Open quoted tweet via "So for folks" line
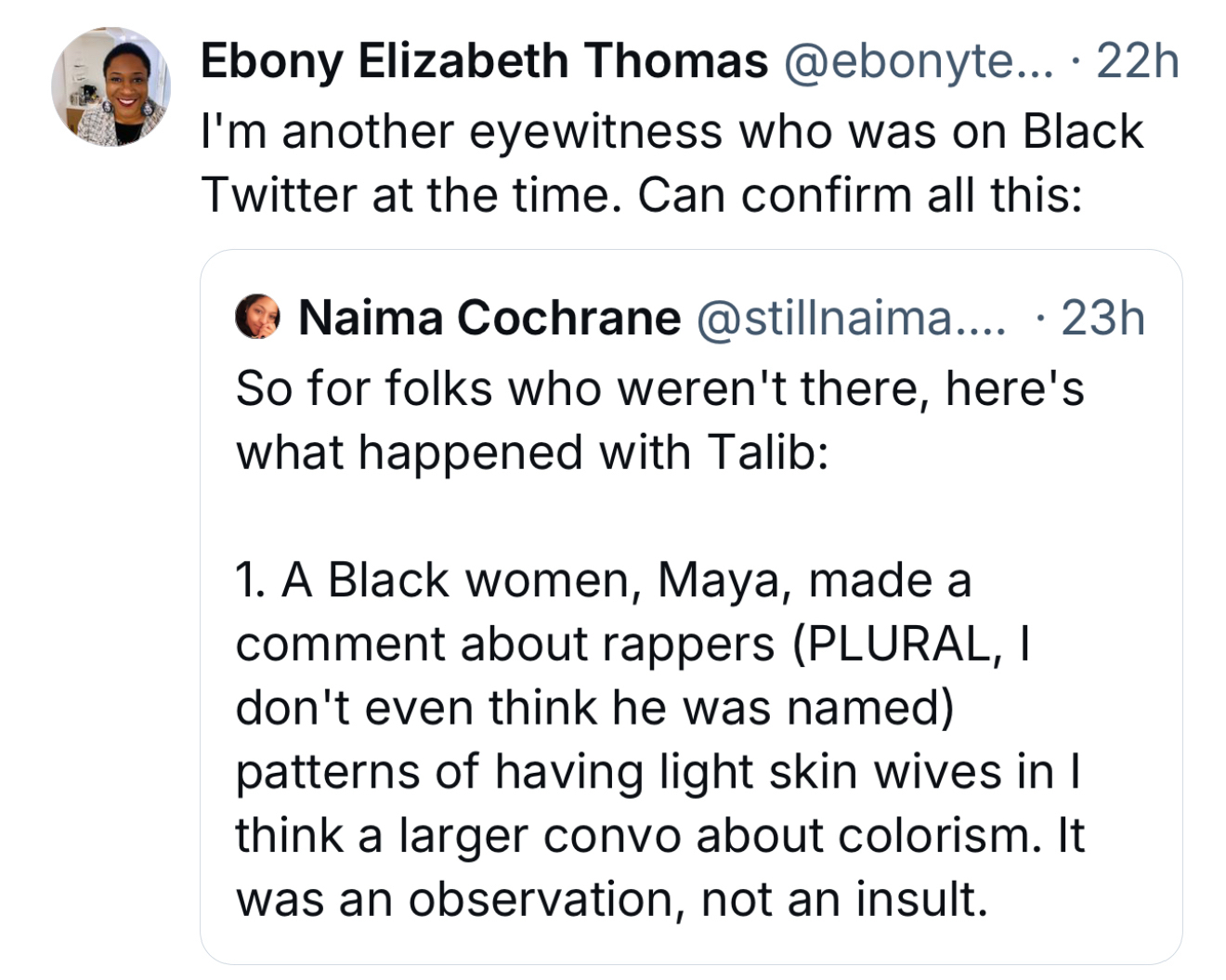Screen dimensions: 1226x980 pos(659,387)
